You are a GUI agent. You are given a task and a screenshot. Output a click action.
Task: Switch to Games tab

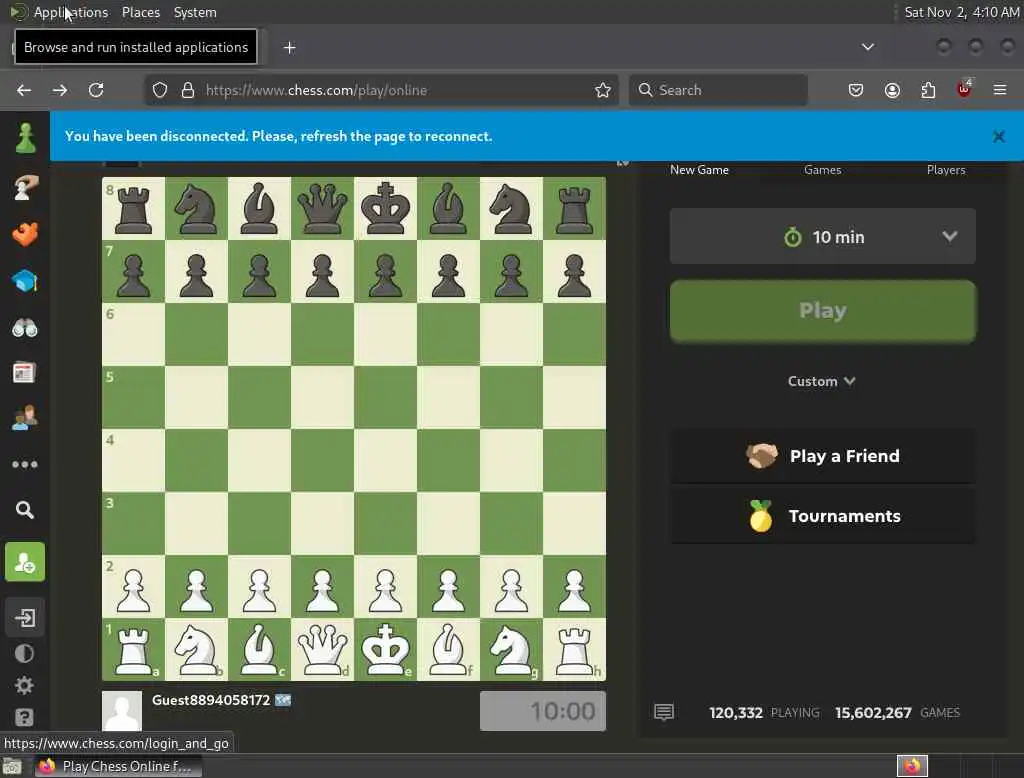823,170
